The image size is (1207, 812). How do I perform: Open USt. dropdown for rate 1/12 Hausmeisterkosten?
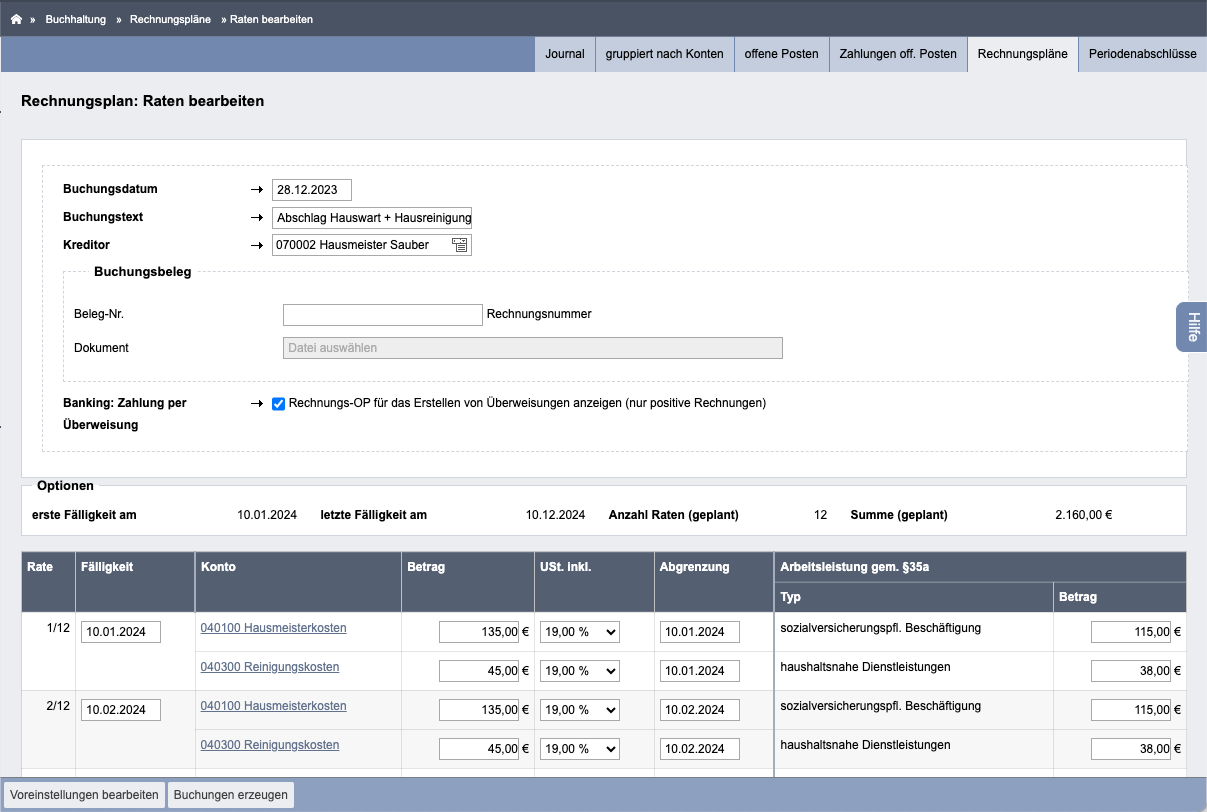pos(579,632)
